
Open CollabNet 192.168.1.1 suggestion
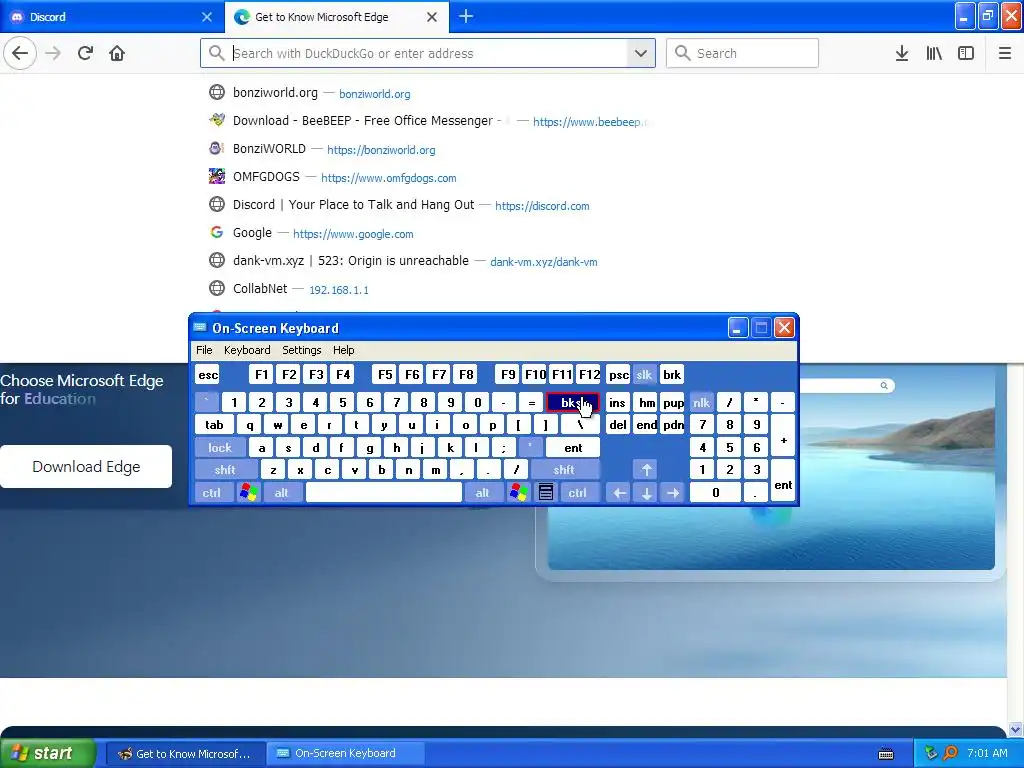tap(428, 289)
